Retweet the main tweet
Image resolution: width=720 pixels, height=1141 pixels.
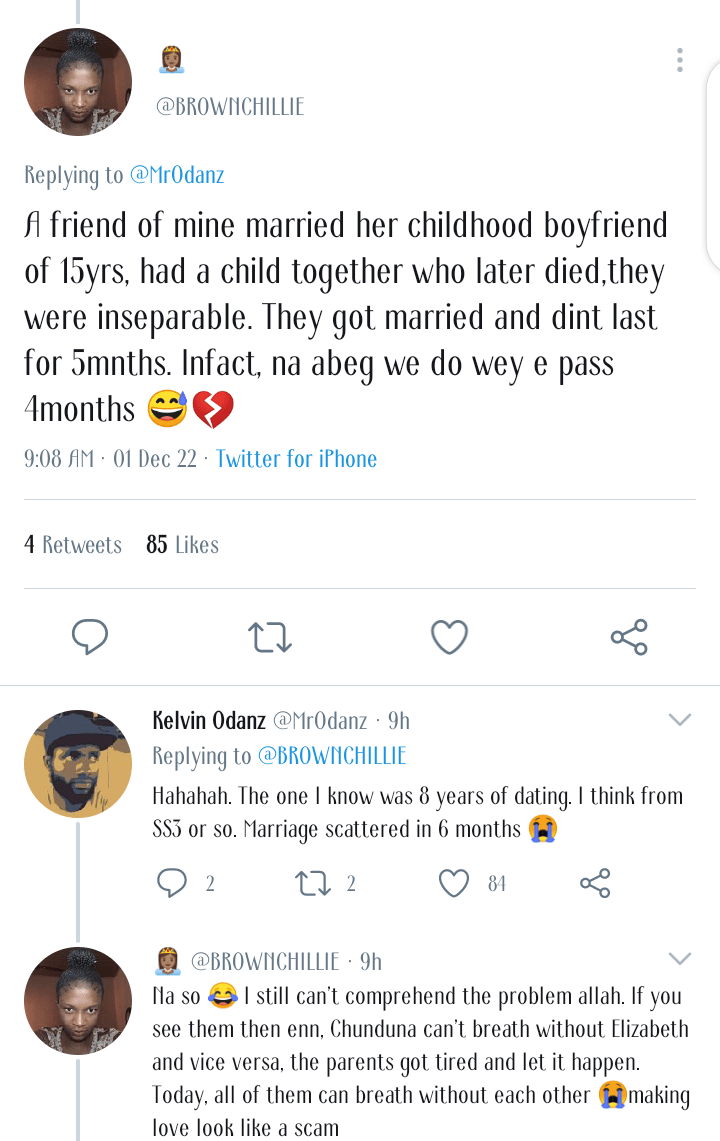(x=269, y=637)
